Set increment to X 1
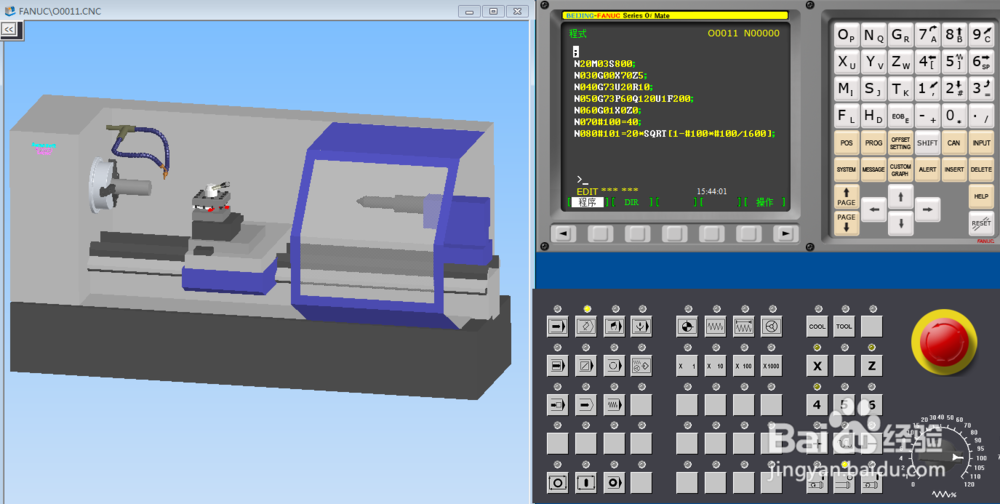This screenshot has width=1000, height=504. pos(687,366)
